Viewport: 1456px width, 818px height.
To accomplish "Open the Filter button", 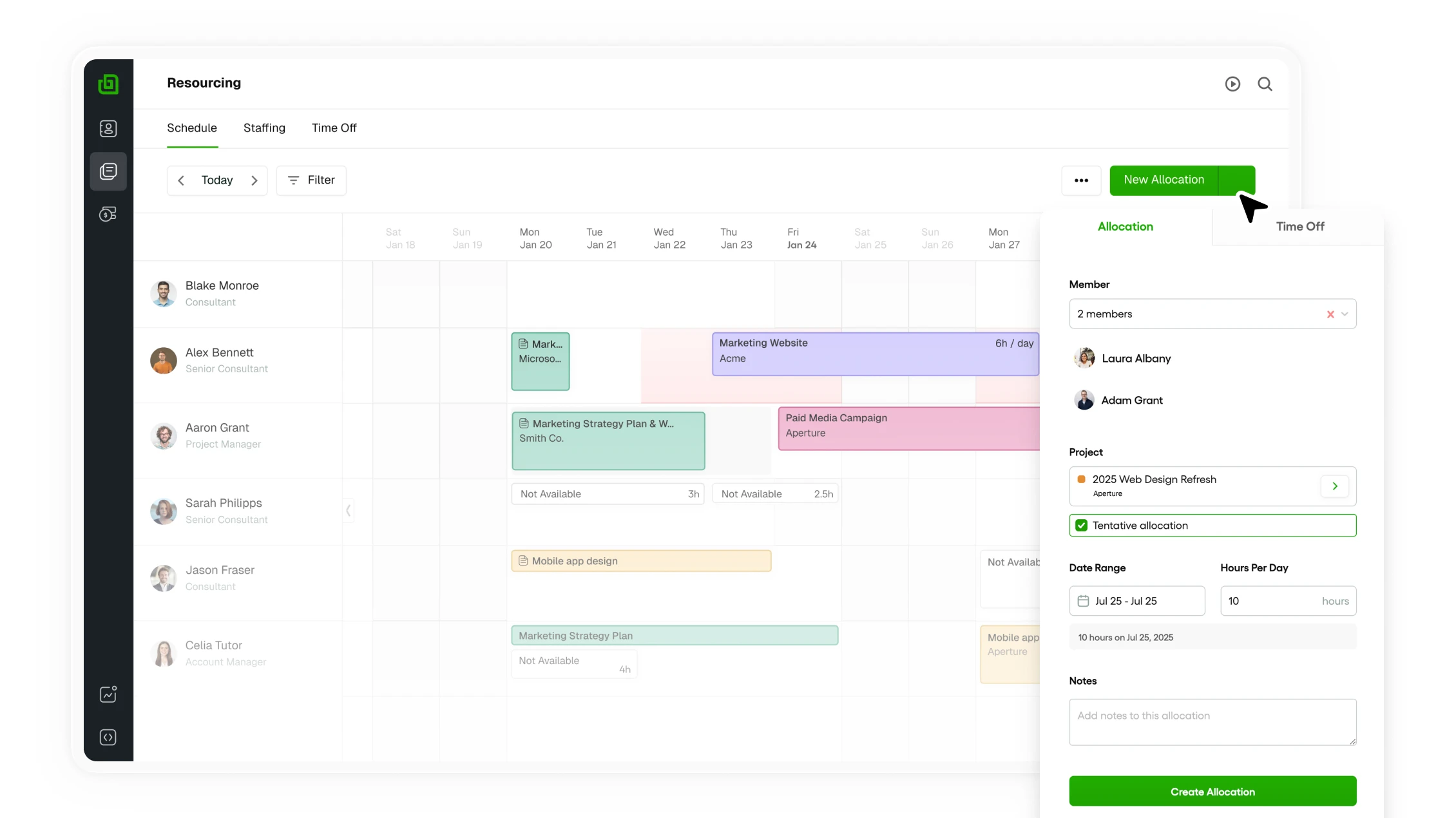I will [x=311, y=180].
